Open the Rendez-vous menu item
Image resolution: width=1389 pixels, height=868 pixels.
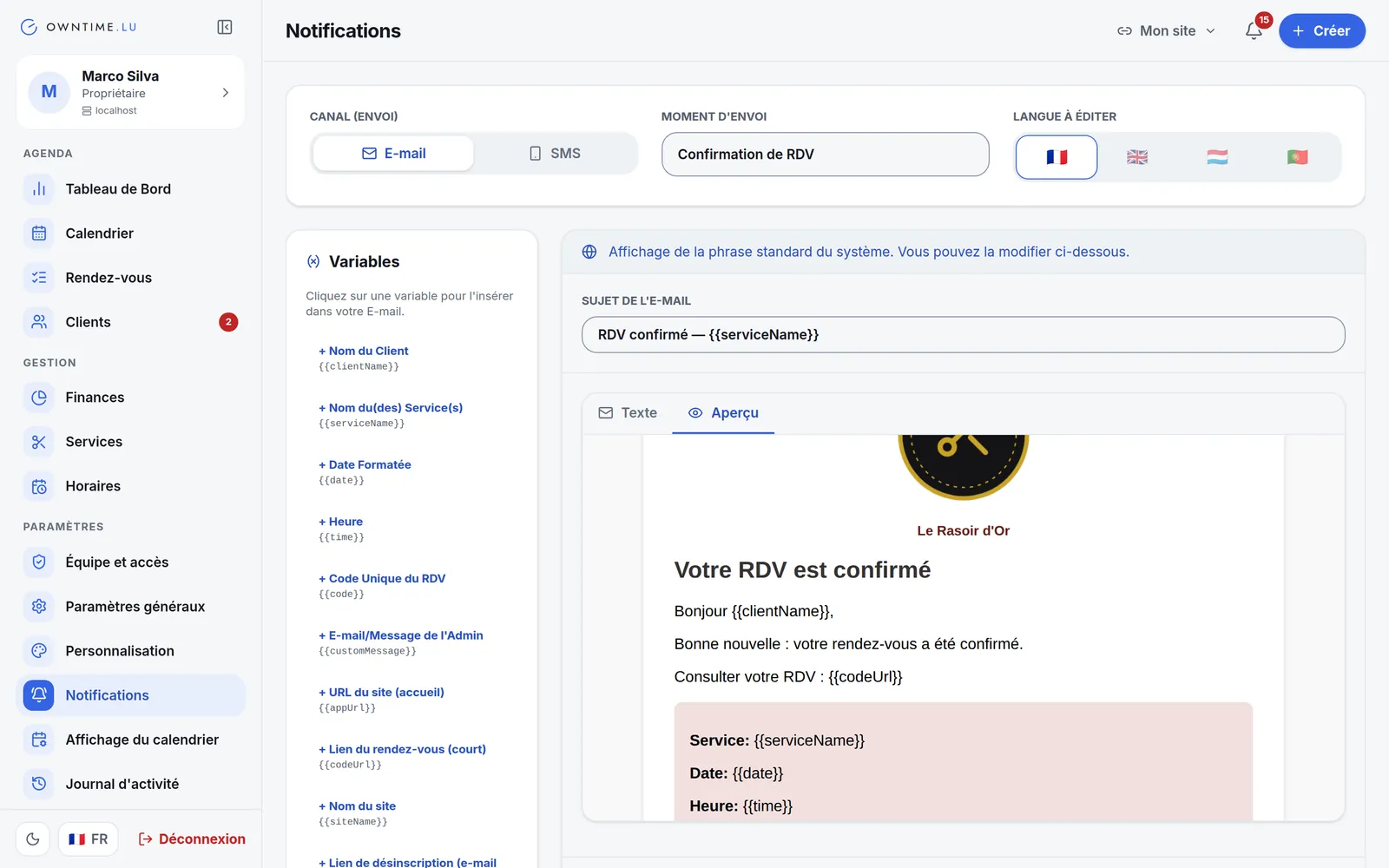pos(130,278)
